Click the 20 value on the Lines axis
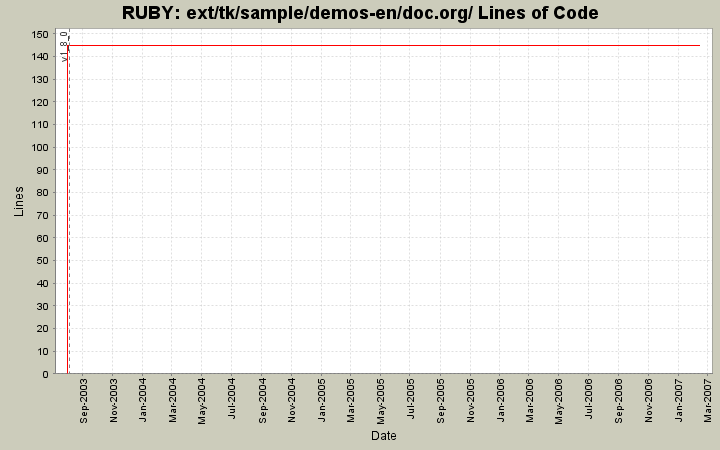720x450 pixels. pos(42,329)
